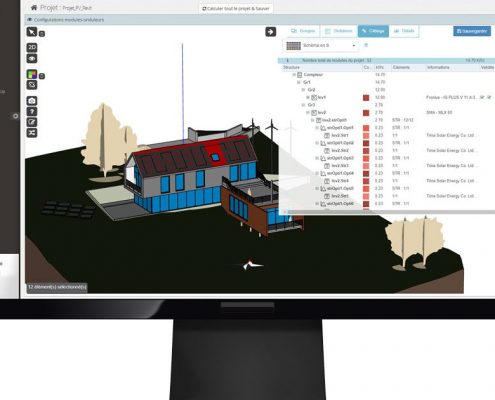Go home via house icon beside Projet

coord(34,7)
